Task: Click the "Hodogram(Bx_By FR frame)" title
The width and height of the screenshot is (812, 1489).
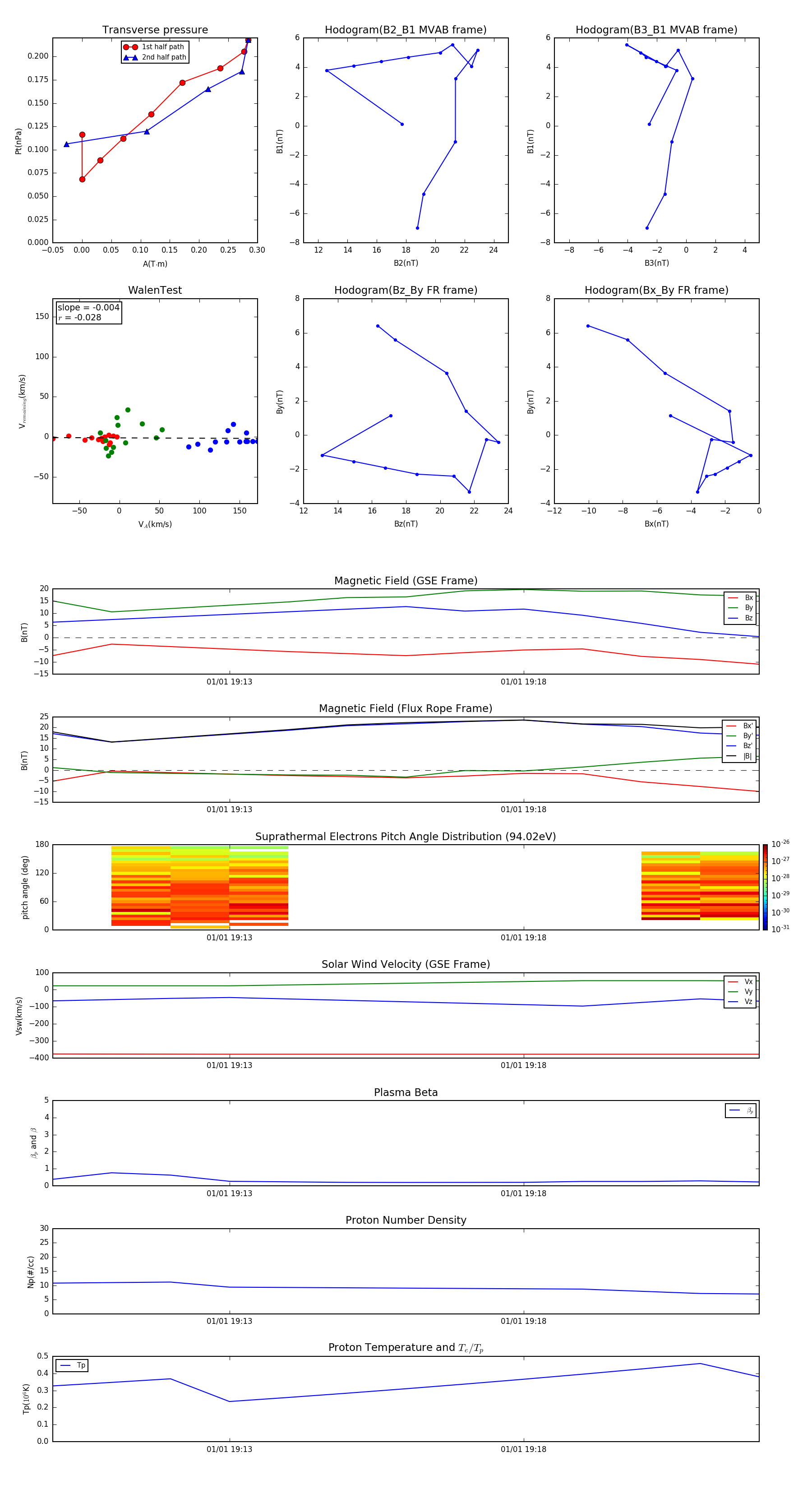Action: pyautogui.click(x=656, y=290)
